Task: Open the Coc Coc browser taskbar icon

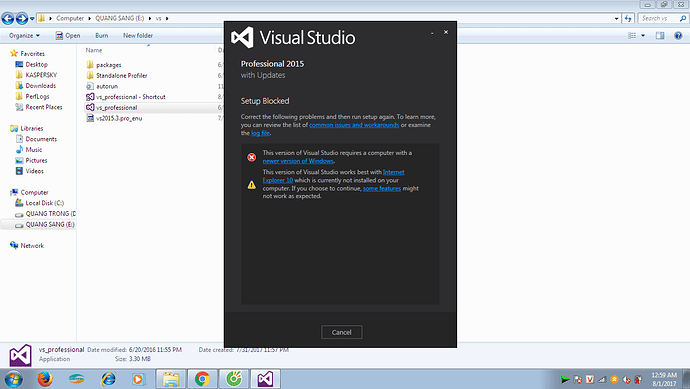Action: point(234,379)
